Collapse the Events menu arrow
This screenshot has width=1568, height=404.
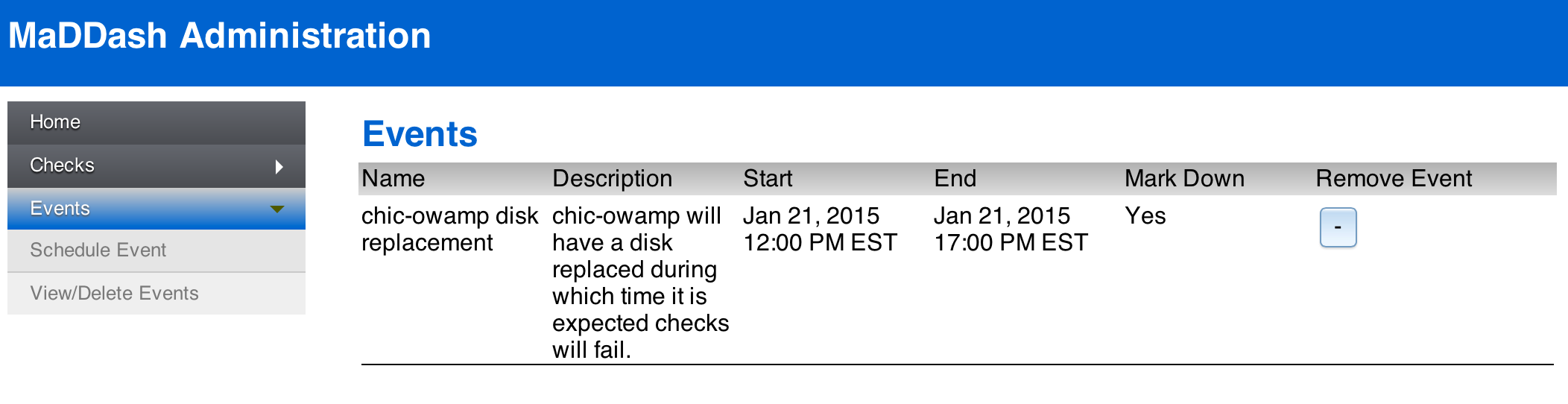pos(277,209)
